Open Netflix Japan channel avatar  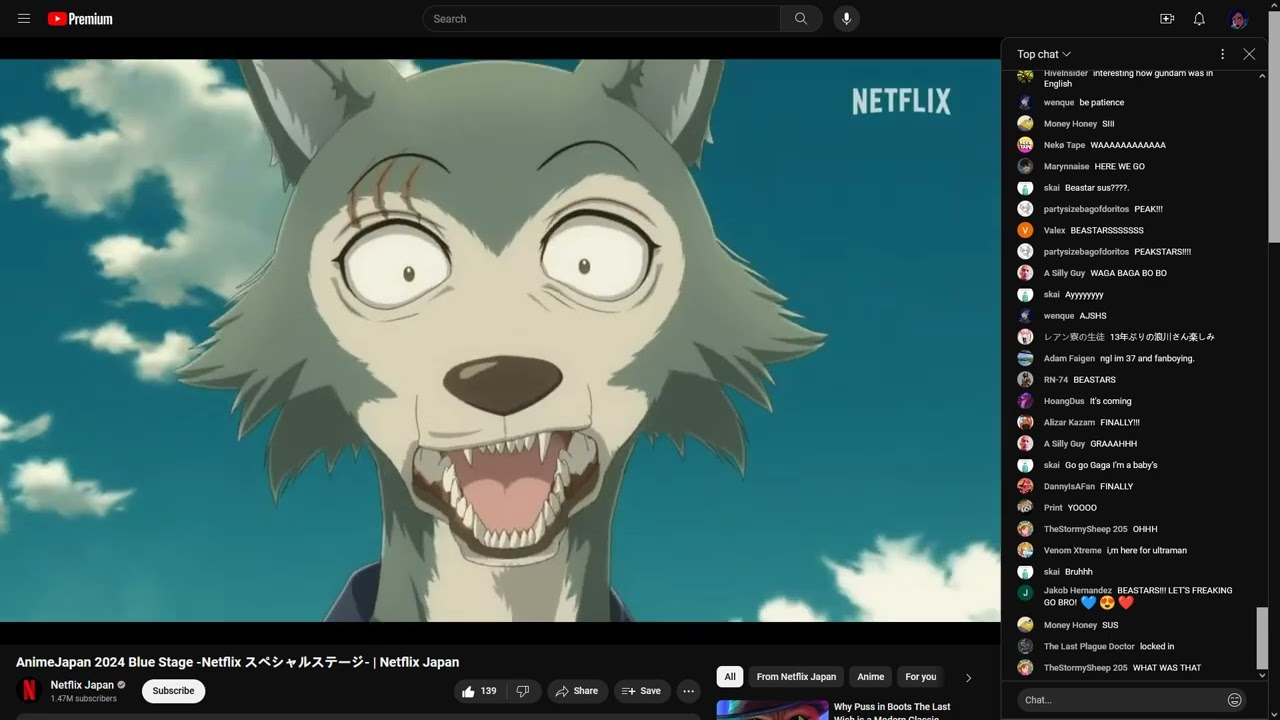pos(29,691)
